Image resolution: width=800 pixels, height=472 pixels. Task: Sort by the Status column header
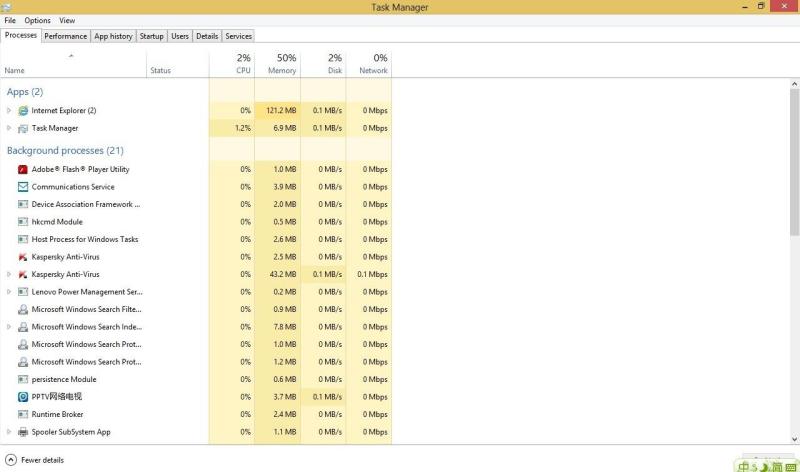pyautogui.click(x=178, y=63)
